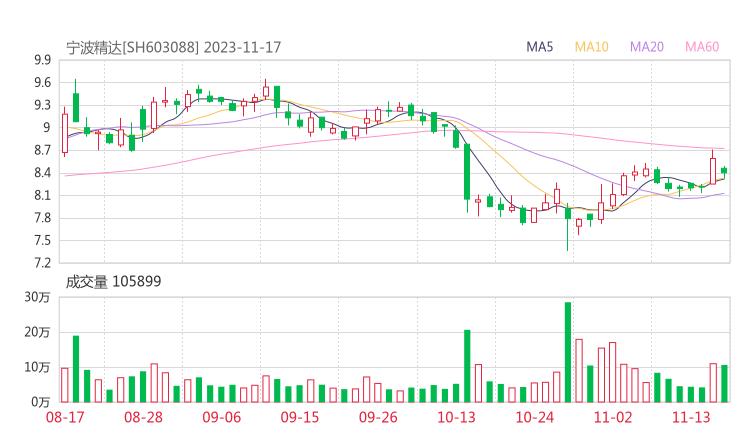Screen dimensions: 740x440
Task: Click the 09-06 date axis label
Action: pos(222,417)
